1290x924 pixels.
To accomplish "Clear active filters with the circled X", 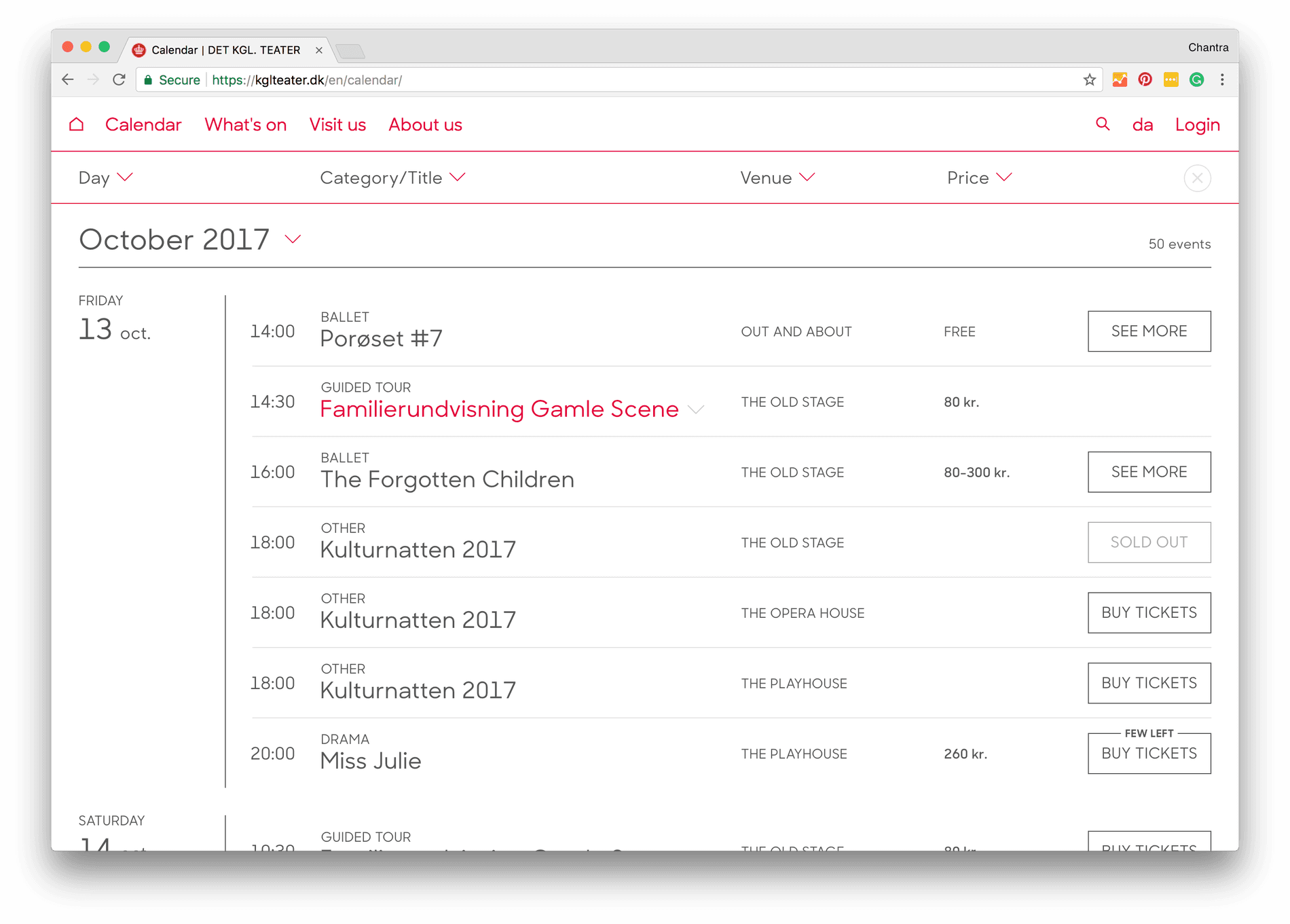I will pos(1198,178).
